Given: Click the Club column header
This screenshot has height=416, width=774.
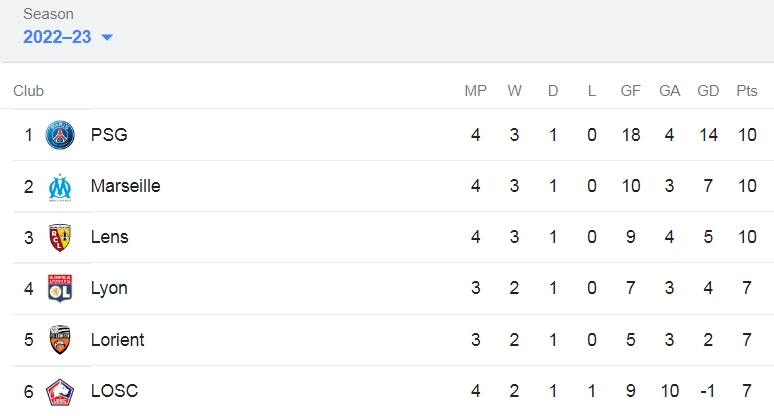Looking at the screenshot, I should (29, 91).
